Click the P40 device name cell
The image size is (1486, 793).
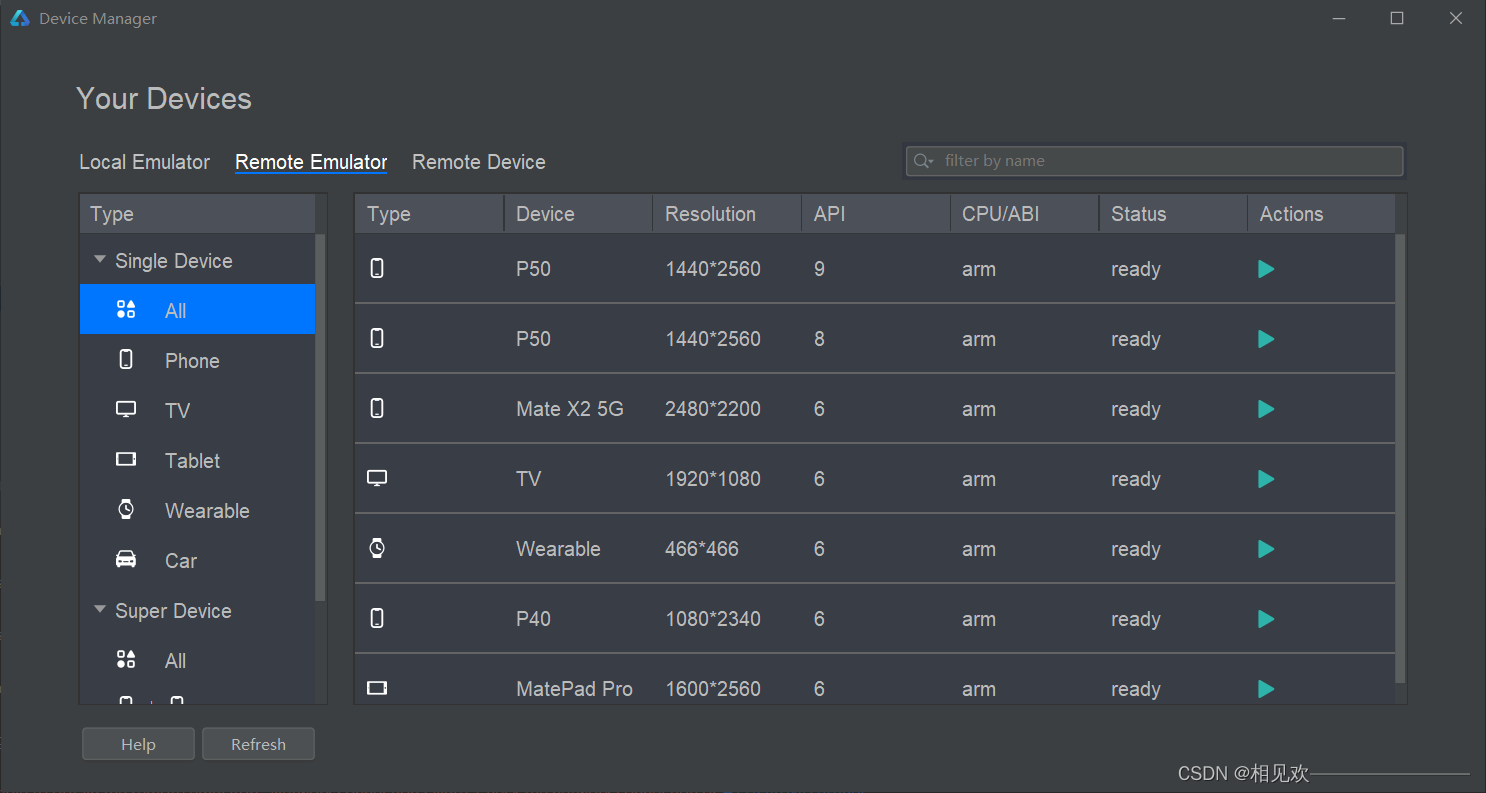click(x=533, y=619)
